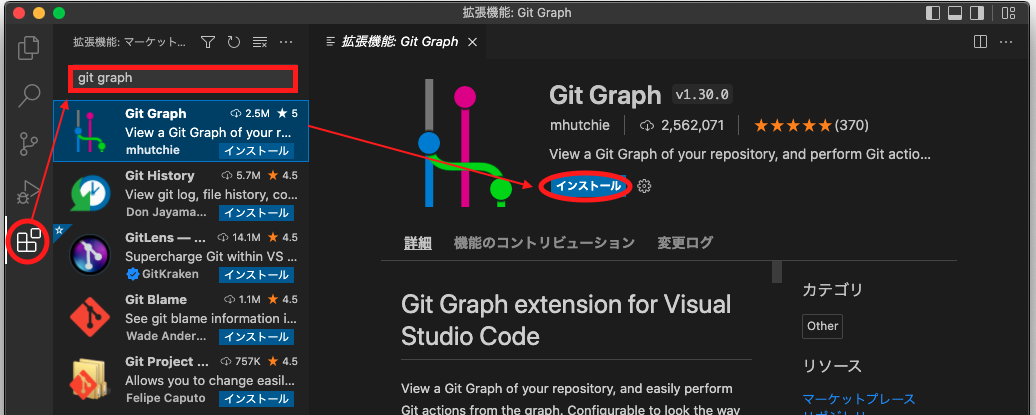Clear extension search results
The image size is (1036, 415).
260,42
